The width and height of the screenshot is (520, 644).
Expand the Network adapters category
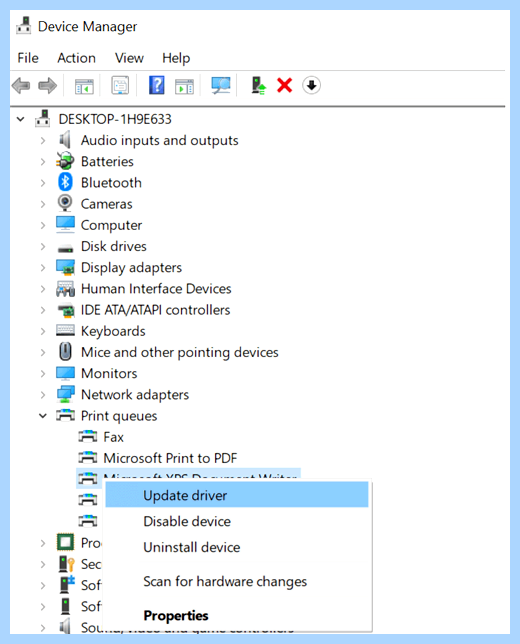pos(43,395)
